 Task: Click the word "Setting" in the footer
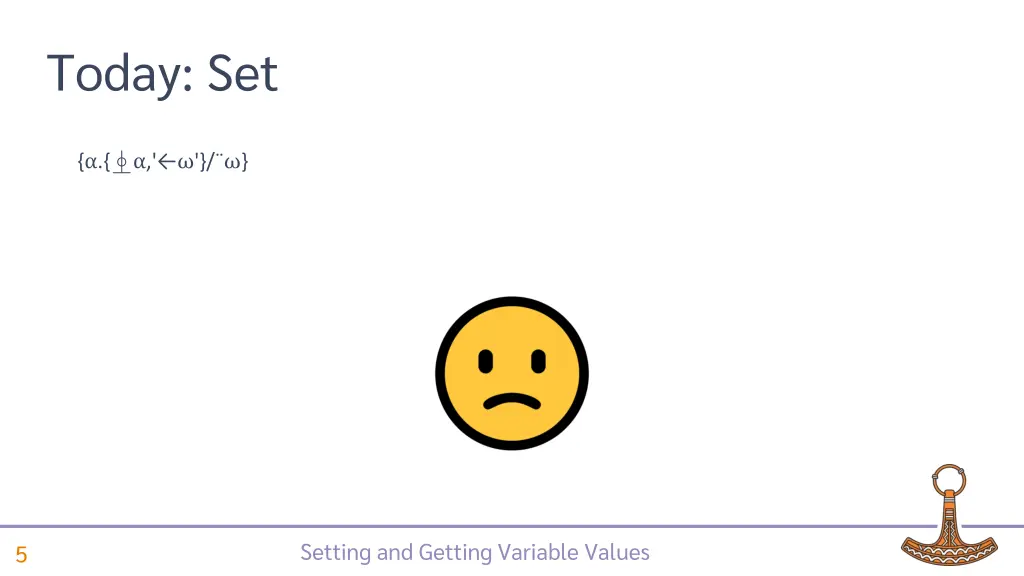(x=335, y=552)
